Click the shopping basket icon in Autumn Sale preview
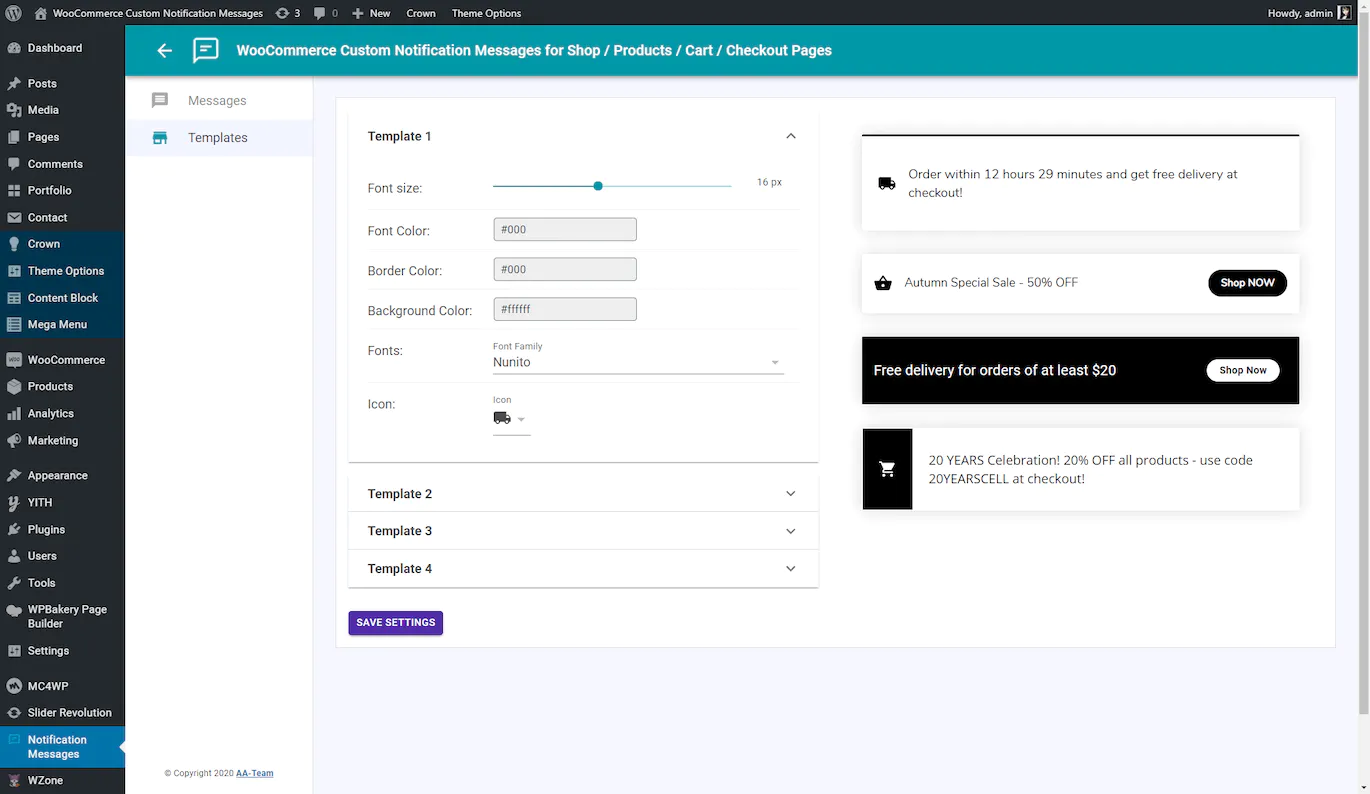1370x794 pixels. click(x=883, y=283)
